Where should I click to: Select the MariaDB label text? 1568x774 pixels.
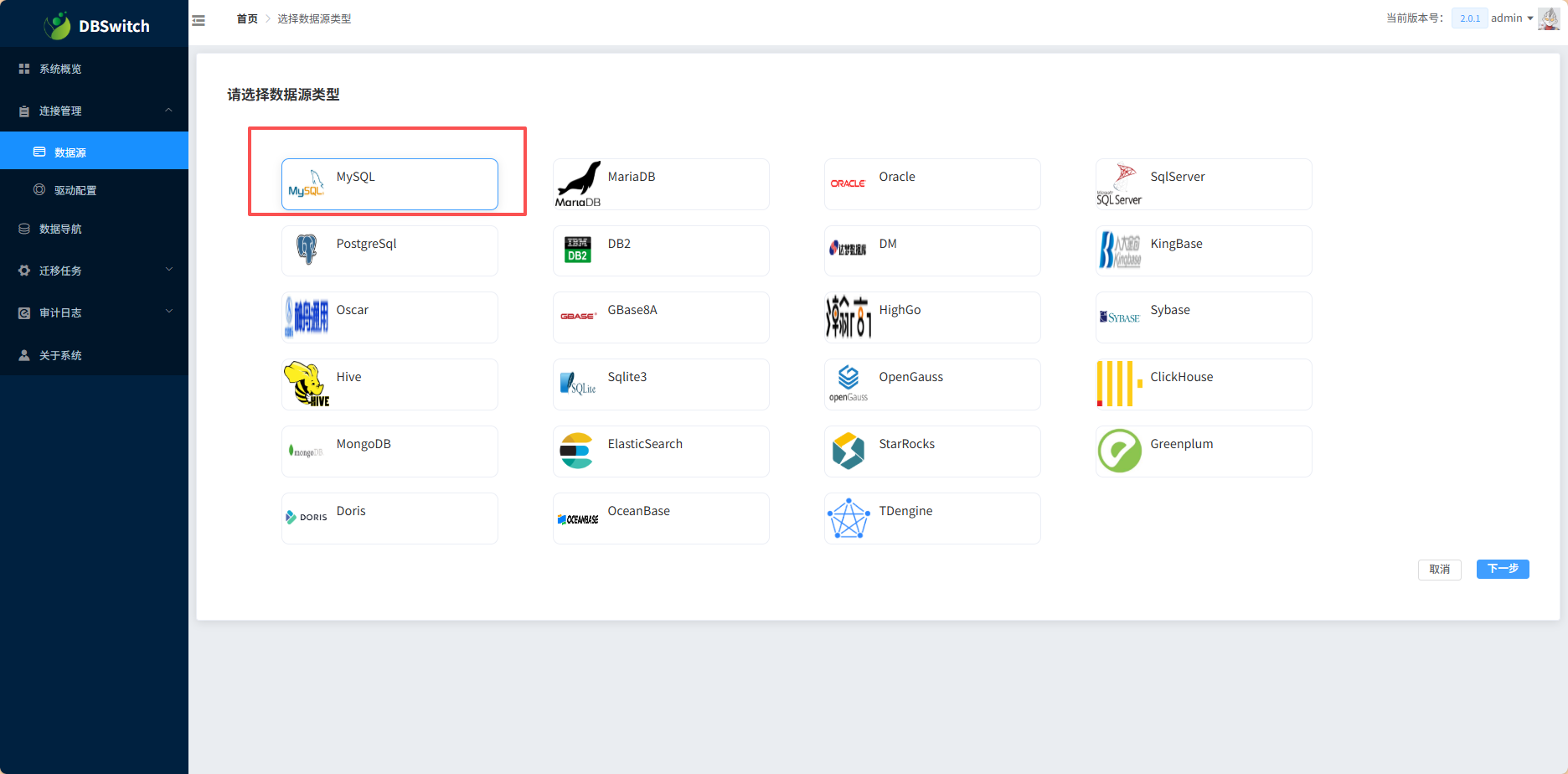(632, 177)
